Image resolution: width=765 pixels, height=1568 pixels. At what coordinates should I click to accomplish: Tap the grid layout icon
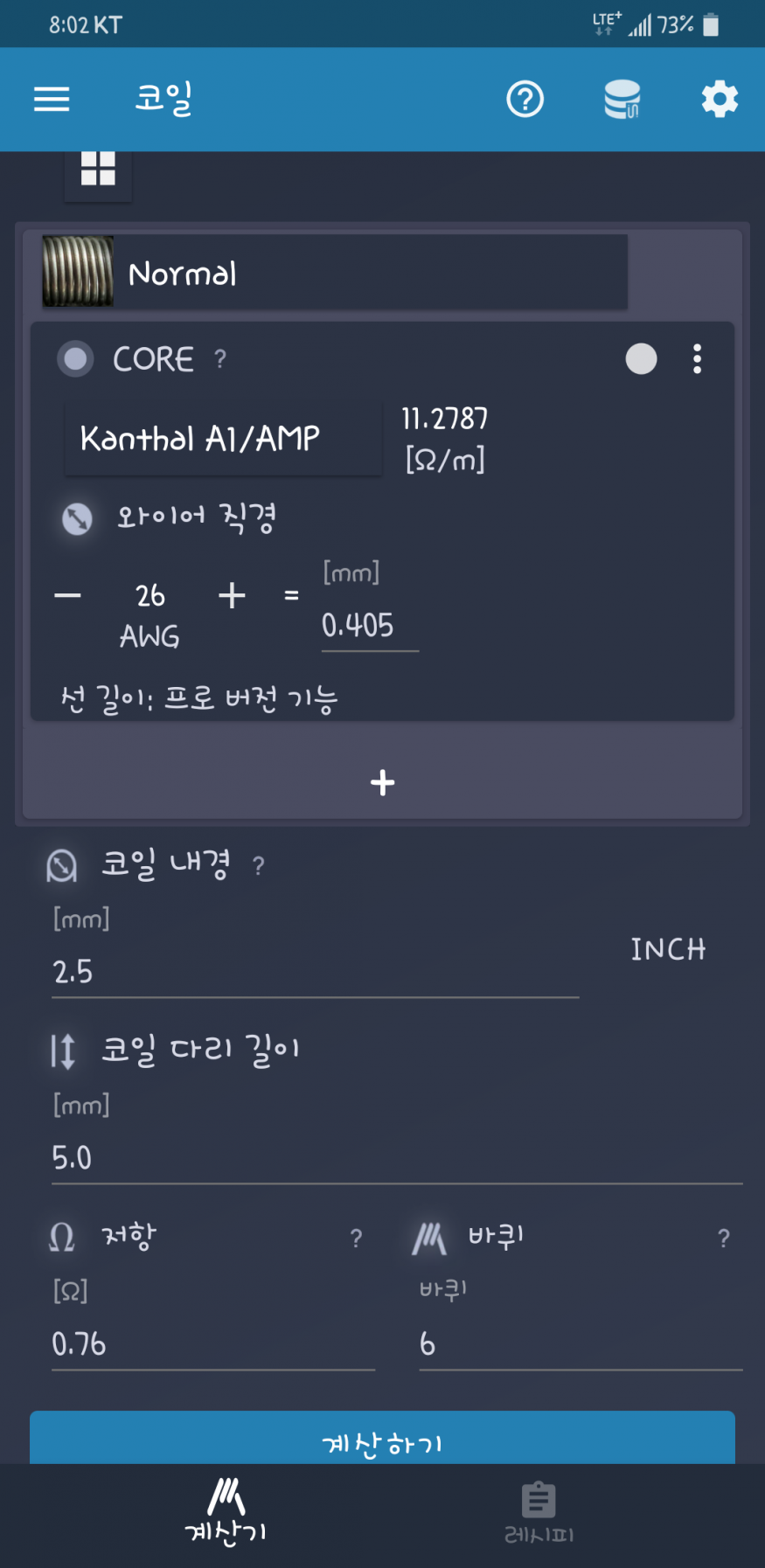click(x=98, y=169)
